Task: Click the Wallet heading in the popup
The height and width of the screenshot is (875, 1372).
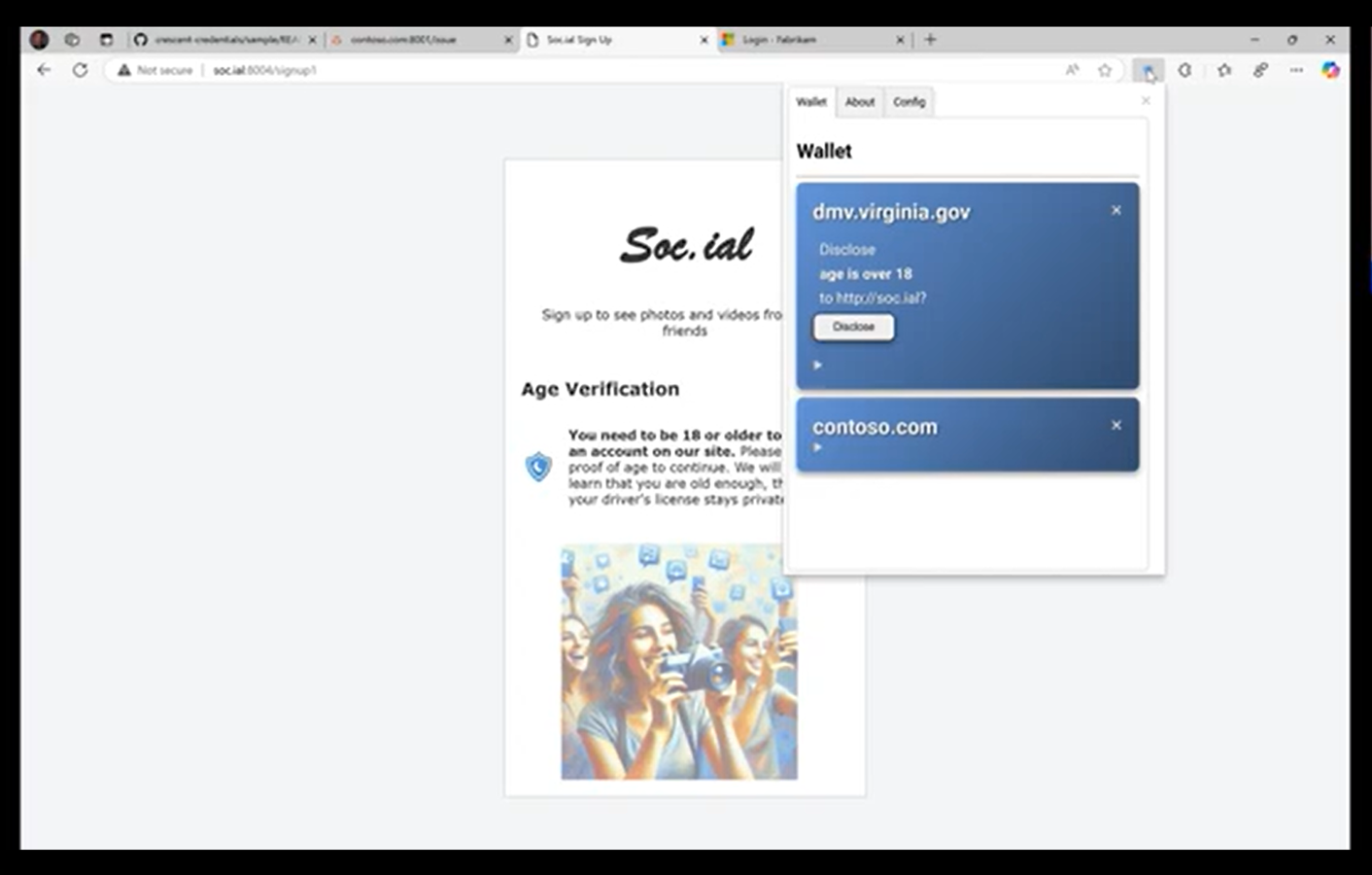Action: coord(824,152)
